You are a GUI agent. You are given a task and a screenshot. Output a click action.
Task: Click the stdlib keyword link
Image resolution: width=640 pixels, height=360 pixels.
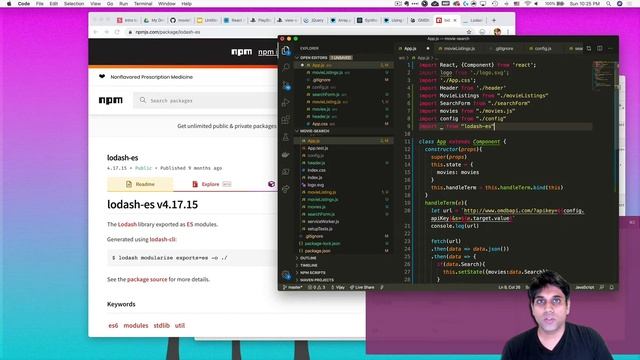(162, 325)
